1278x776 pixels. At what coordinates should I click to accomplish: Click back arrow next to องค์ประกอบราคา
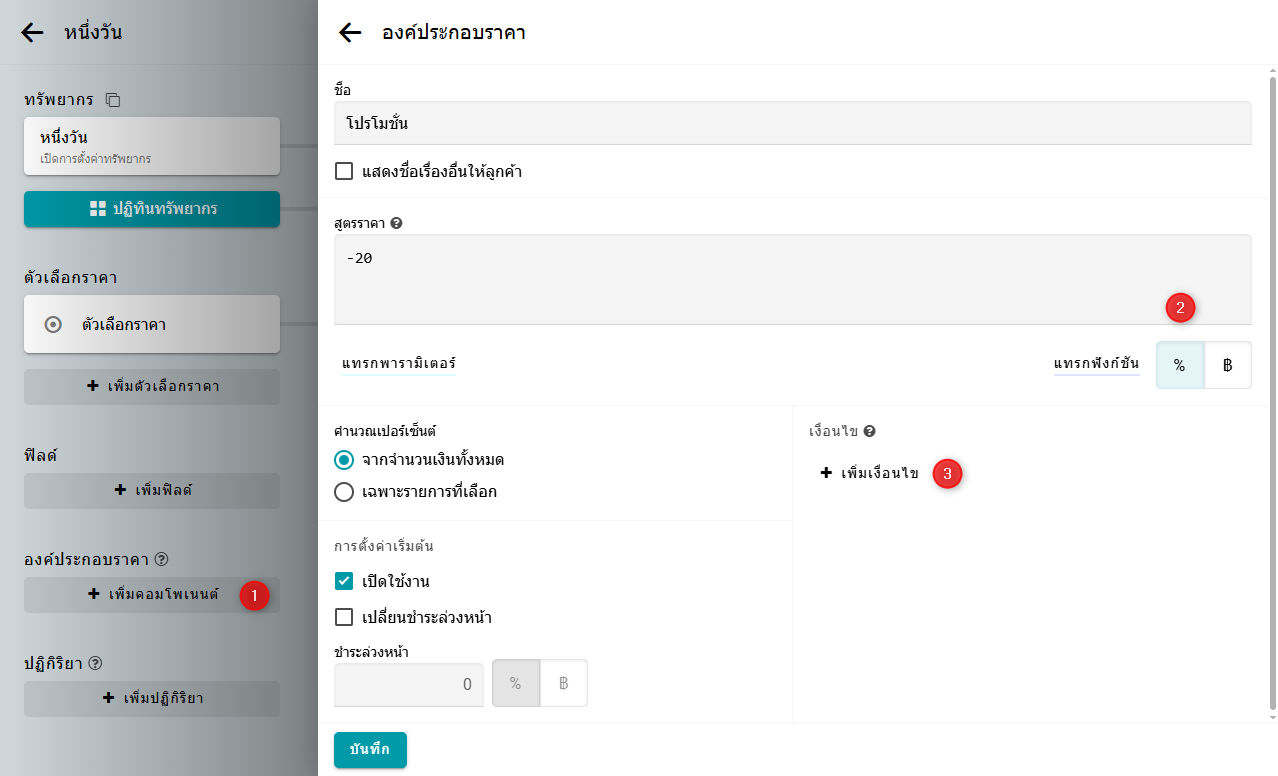pos(350,33)
